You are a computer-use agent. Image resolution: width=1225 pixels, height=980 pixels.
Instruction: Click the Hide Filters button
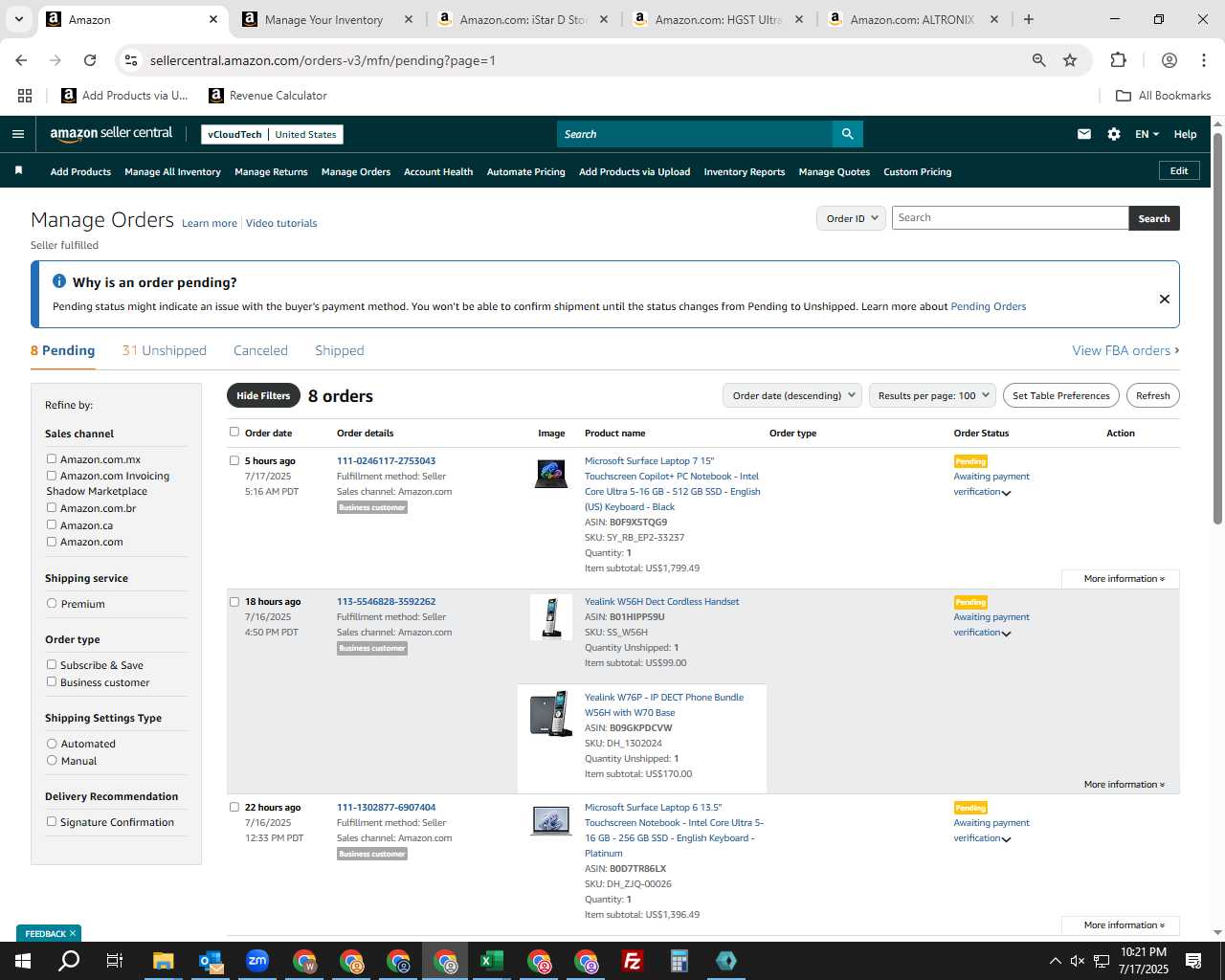[x=263, y=395]
